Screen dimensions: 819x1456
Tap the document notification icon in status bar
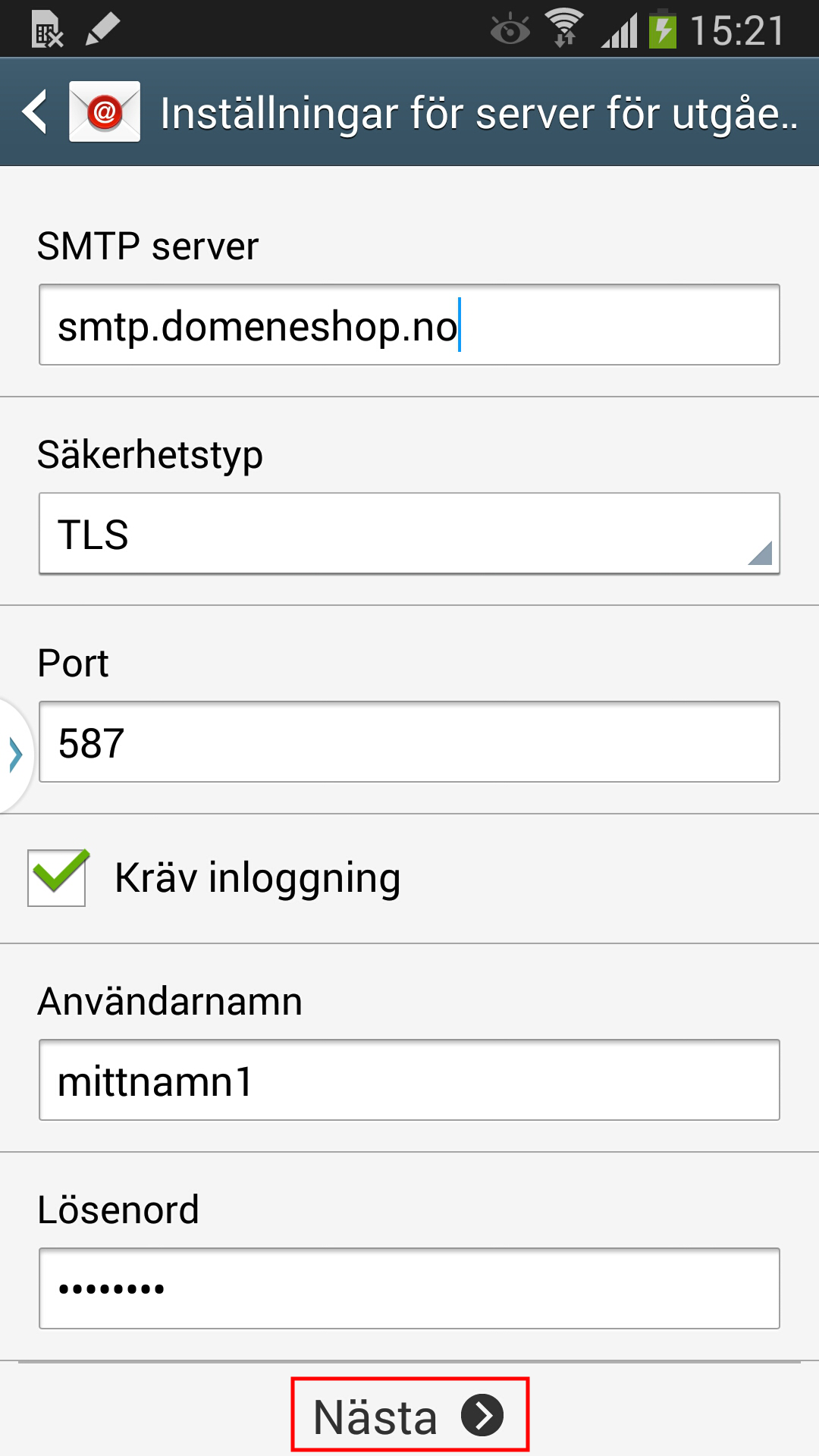(x=47, y=30)
